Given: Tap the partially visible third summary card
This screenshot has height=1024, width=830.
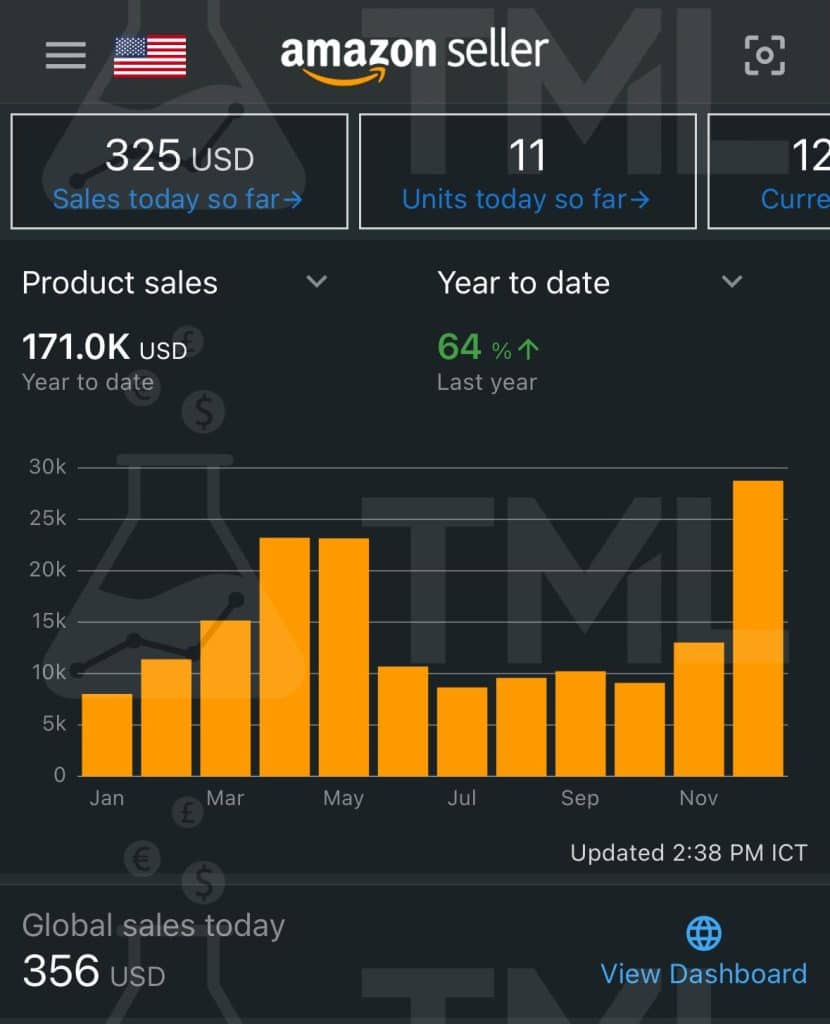Looking at the screenshot, I should coord(770,171).
